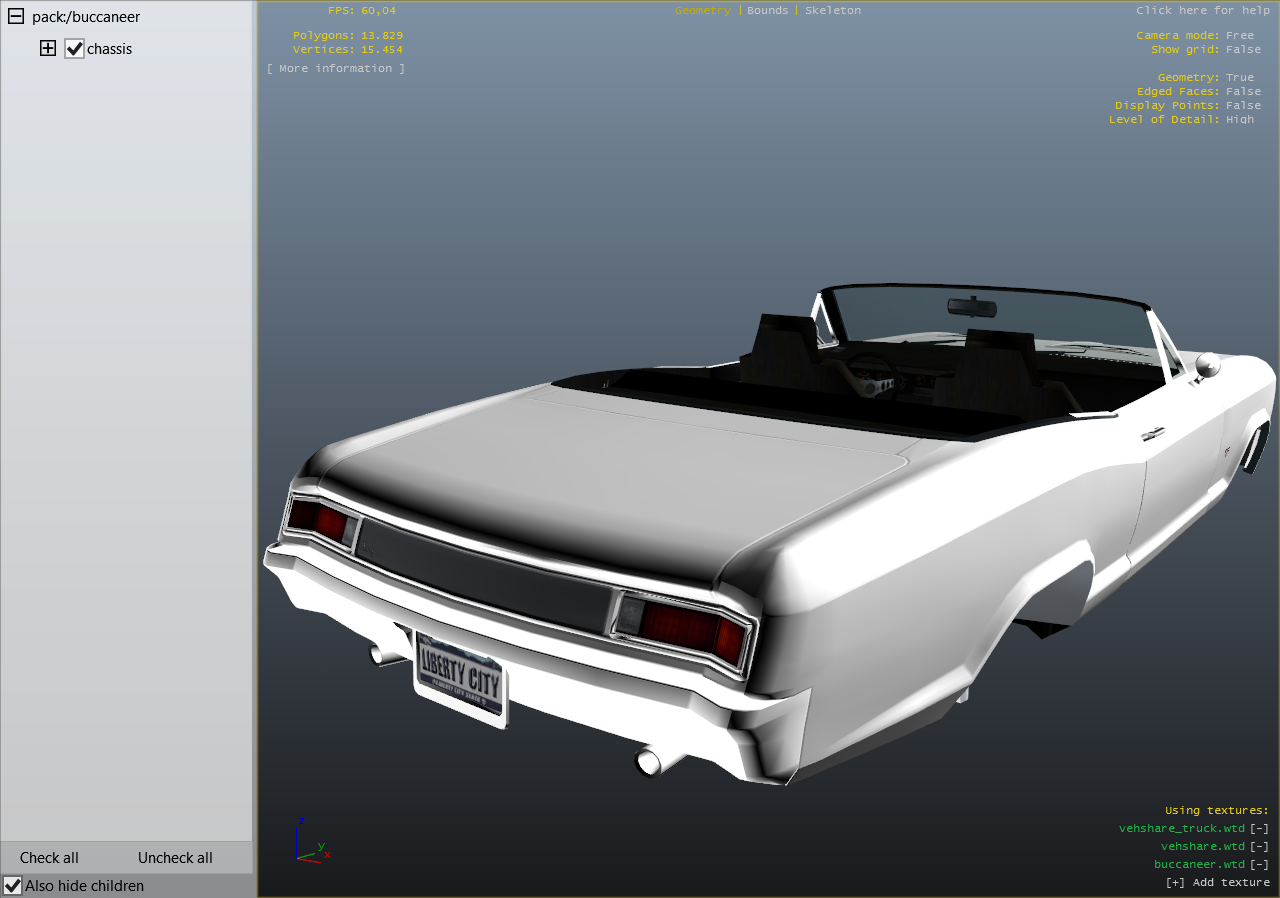Select buccaneer.wtd texture name
Viewport: 1280px width, 898px height.
click(x=1200, y=864)
